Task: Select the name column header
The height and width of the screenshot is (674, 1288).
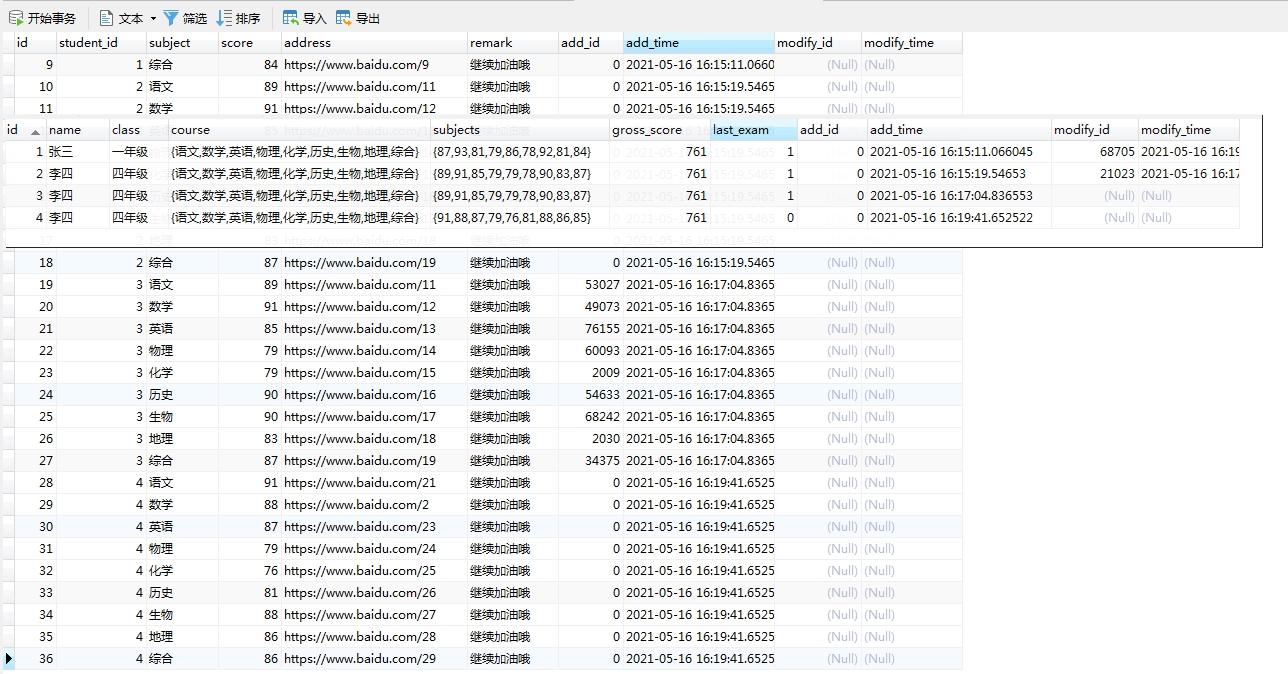Action: tap(78, 130)
